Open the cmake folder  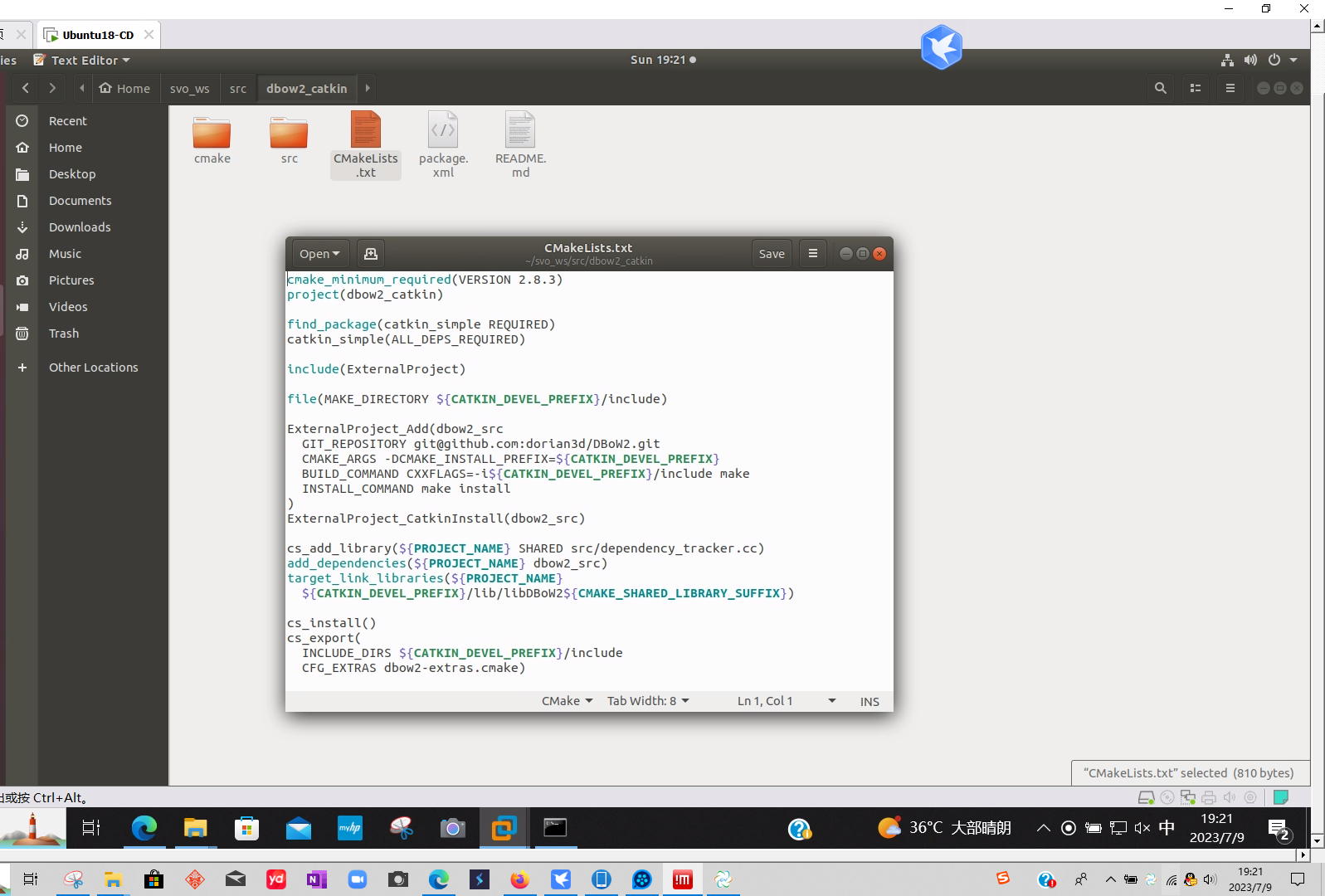[212, 139]
